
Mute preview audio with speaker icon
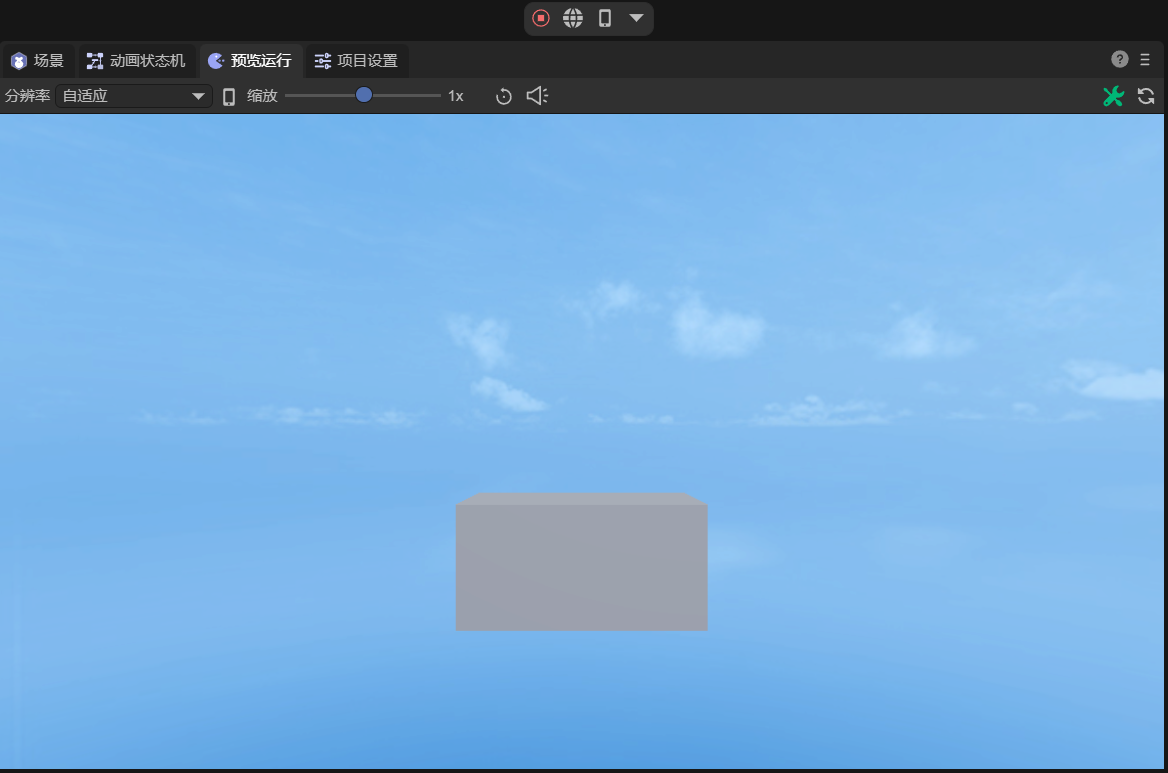tap(537, 96)
